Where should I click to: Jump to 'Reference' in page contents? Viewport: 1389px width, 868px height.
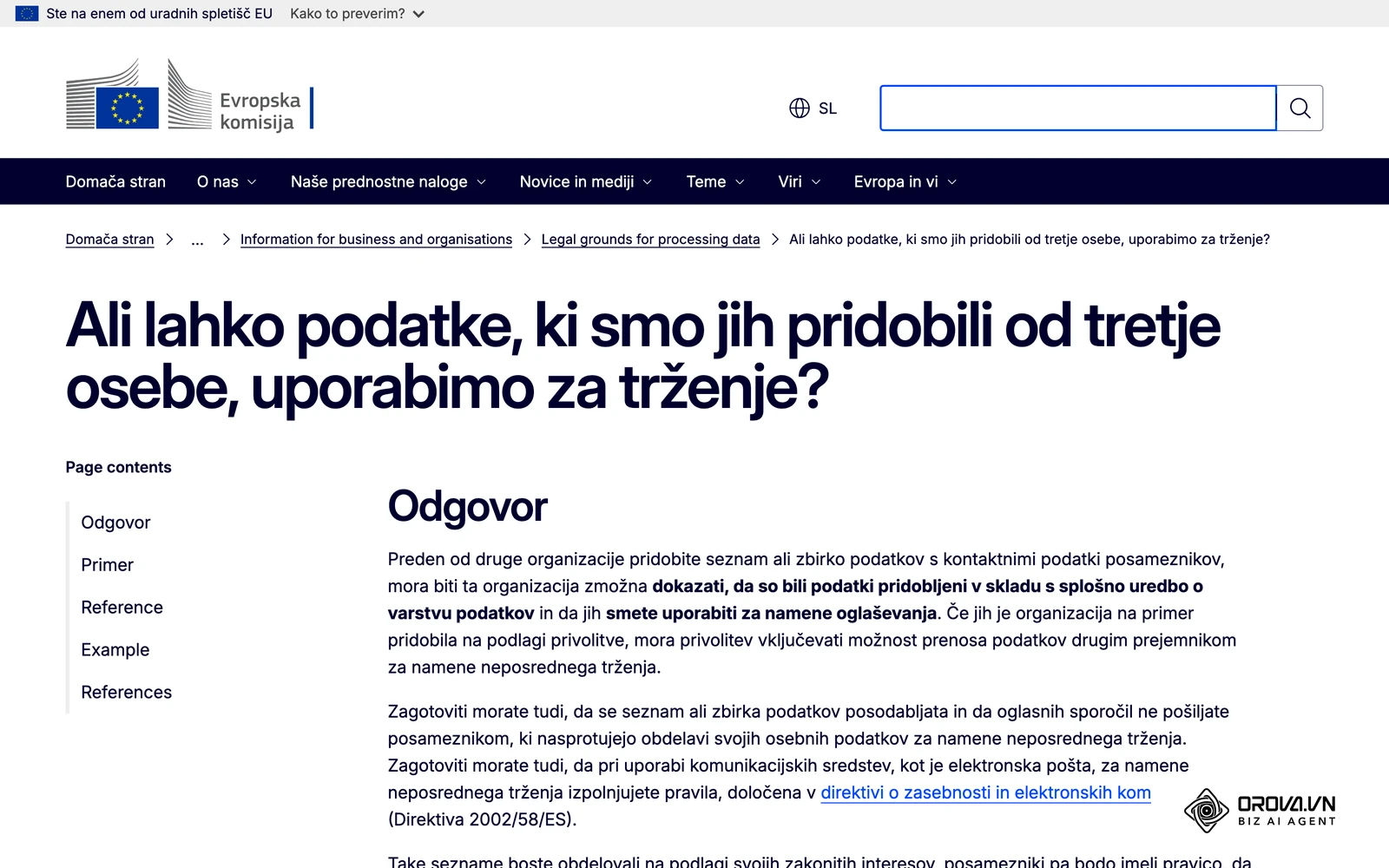click(x=122, y=608)
